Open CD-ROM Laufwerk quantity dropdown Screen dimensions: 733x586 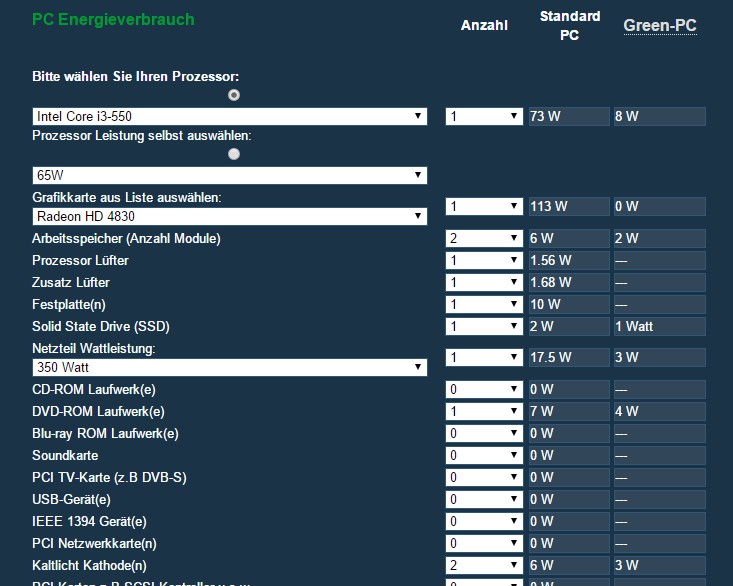pyautogui.click(x=484, y=389)
